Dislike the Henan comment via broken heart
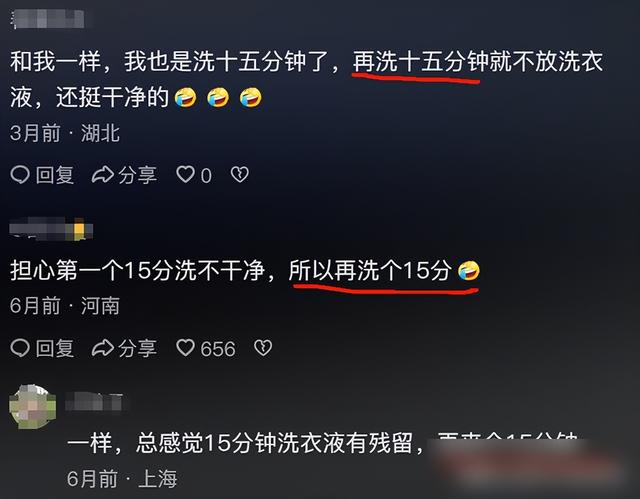The width and height of the screenshot is (640, 499). click(x=263, y=348)
